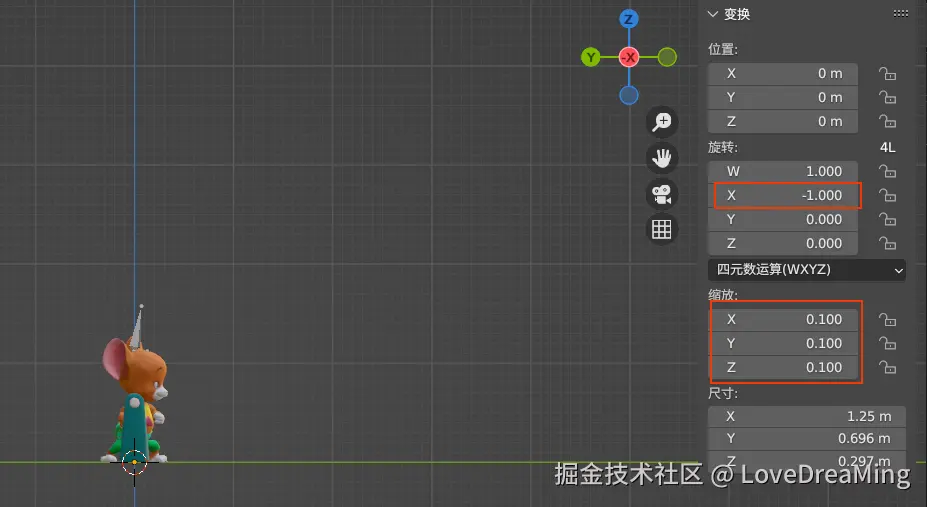Lock the rotation W value
Image resolution: width=927 pixels, height=507 pixels.
click(887, 171)
